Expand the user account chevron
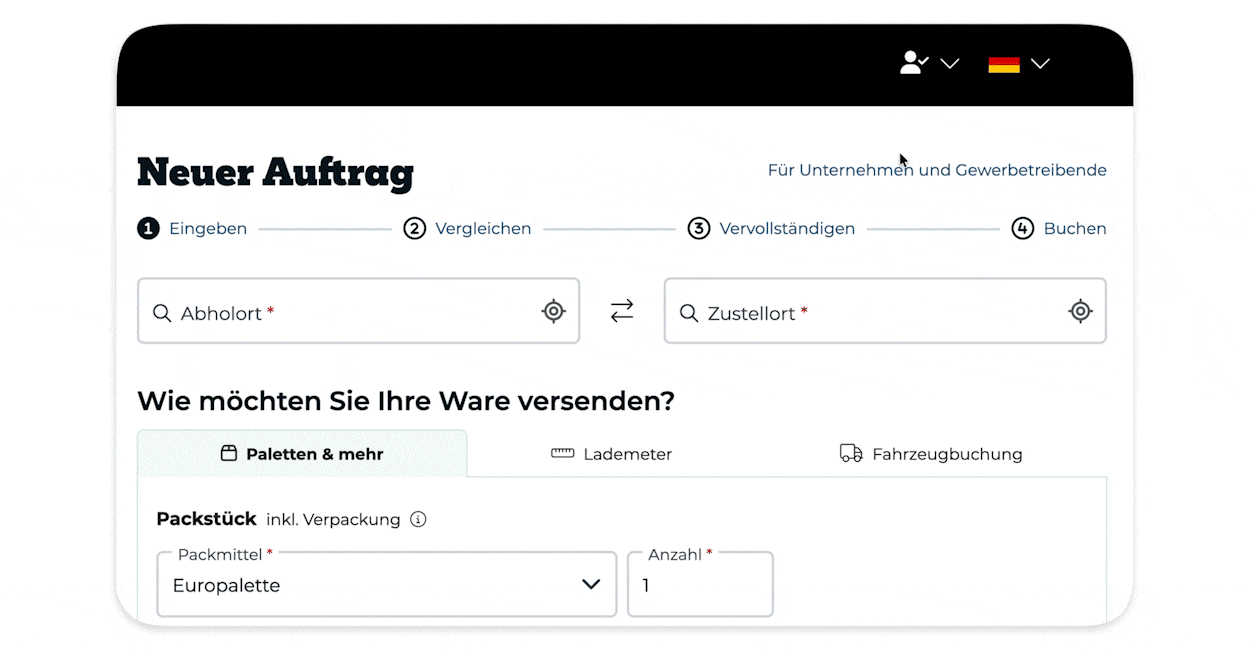 coord(950,64)
